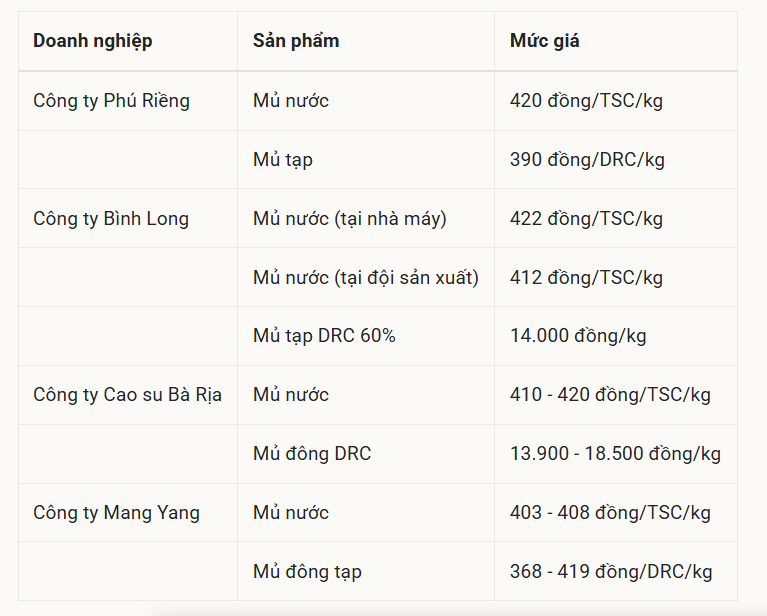Click the "13.900 - 18.500 đồng/kg" price

(615, 454)
